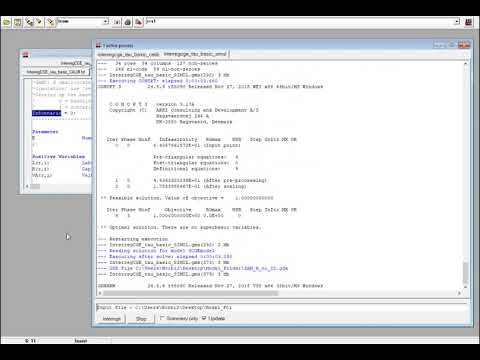Enable the Summary only checkbox

pos(162,318)
